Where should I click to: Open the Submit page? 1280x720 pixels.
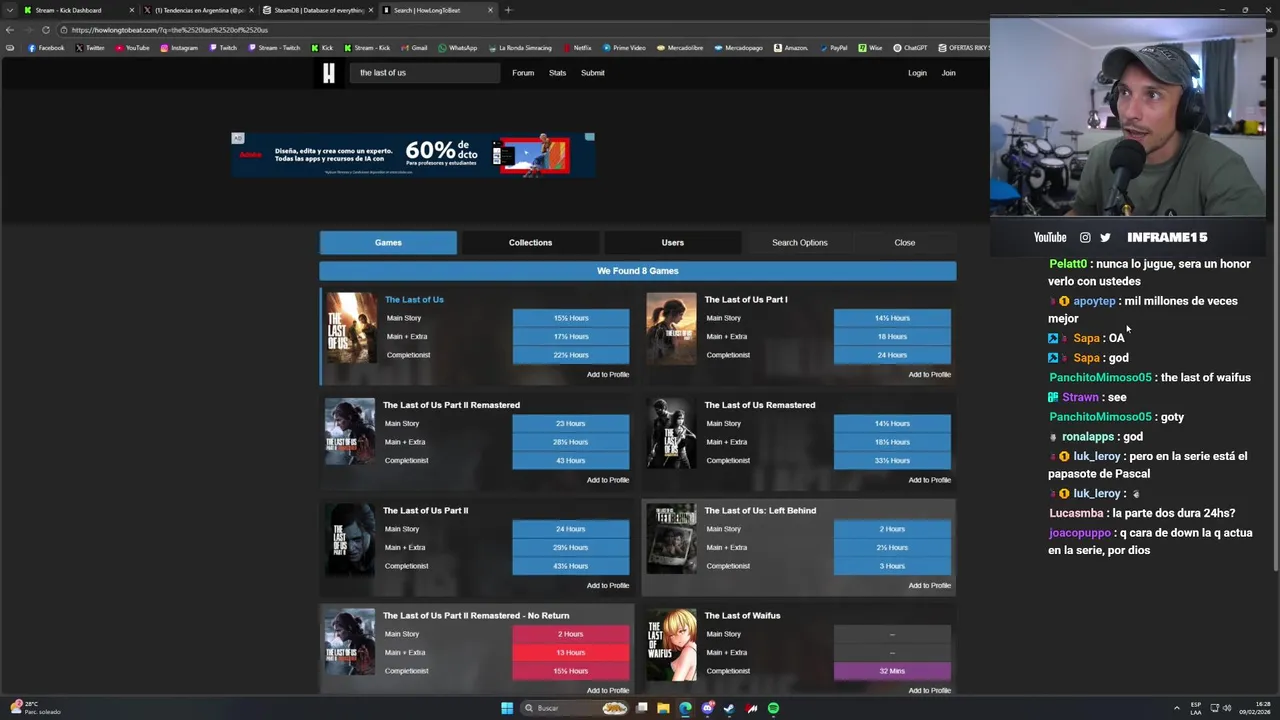pyautogui.click(x=593, y=73)
